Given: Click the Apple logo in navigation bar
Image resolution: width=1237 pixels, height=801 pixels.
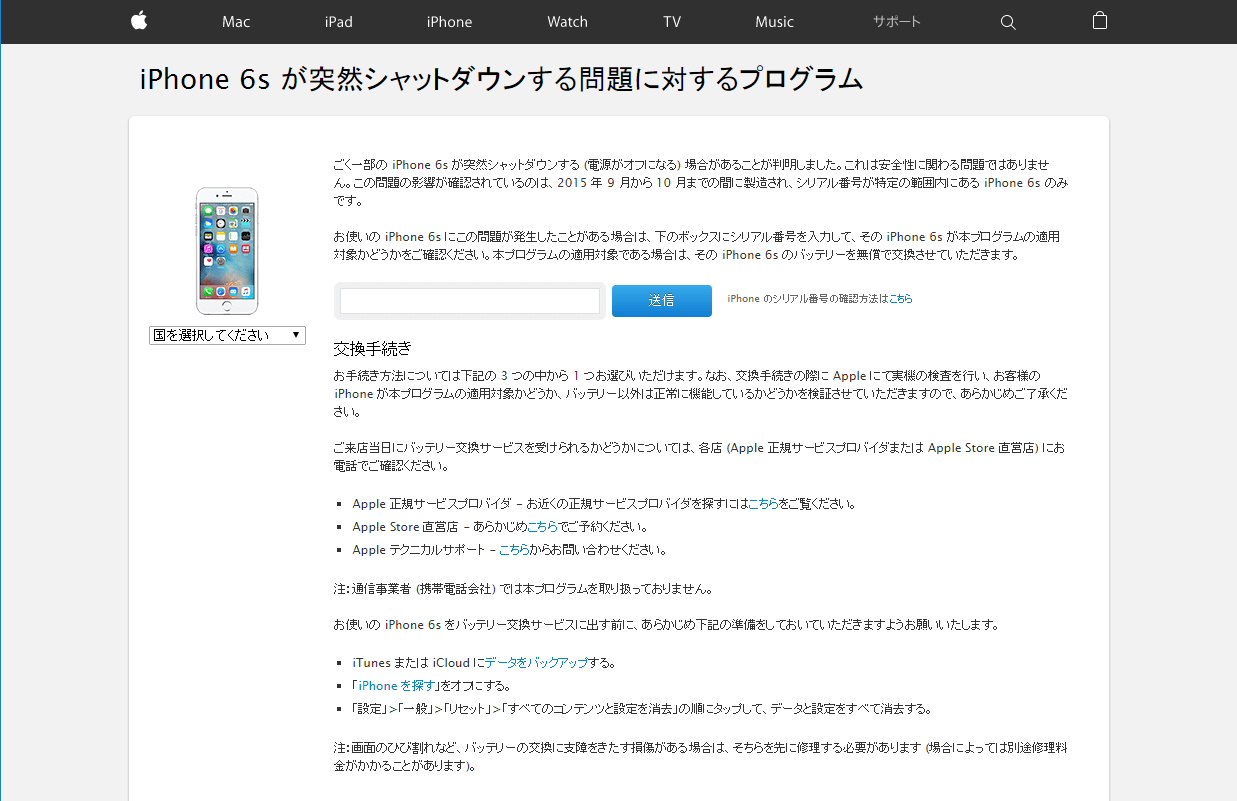Looking at the screenshot, I should [x=139, y=21].
